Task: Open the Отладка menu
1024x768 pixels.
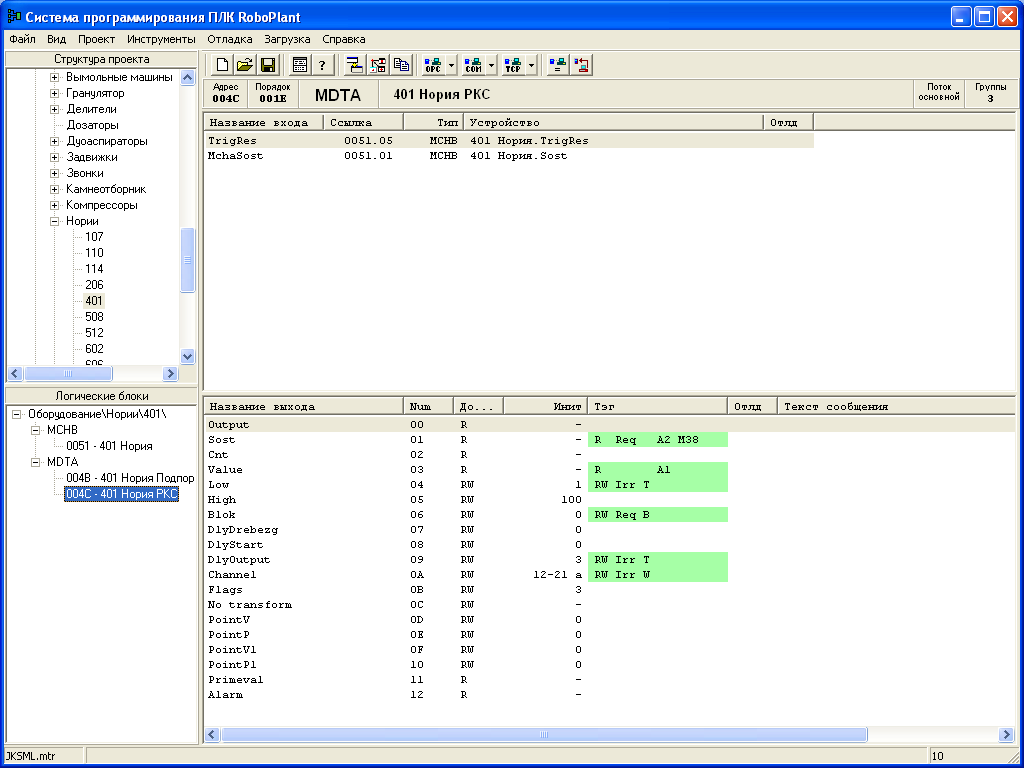Action: coord(229,39)
